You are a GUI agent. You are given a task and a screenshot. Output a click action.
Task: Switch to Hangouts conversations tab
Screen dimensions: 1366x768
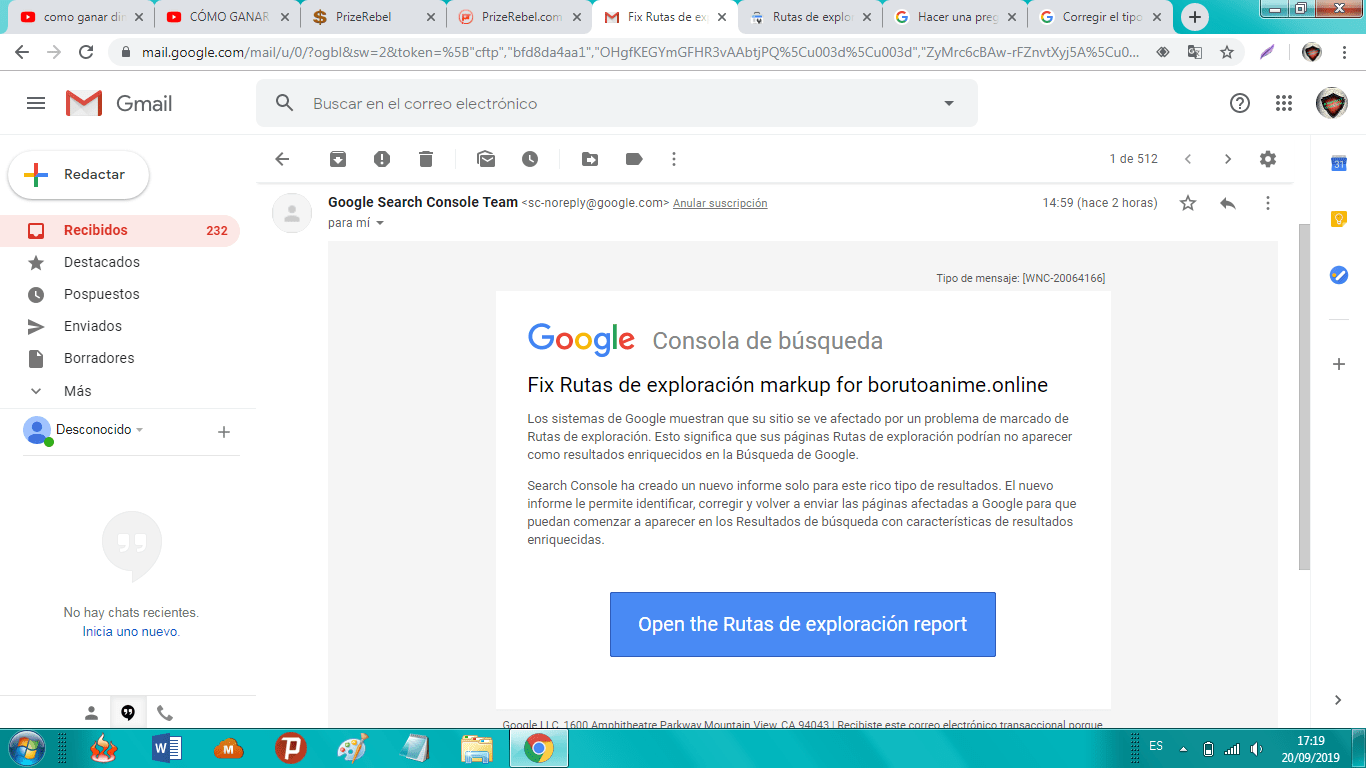click(128, 713)
